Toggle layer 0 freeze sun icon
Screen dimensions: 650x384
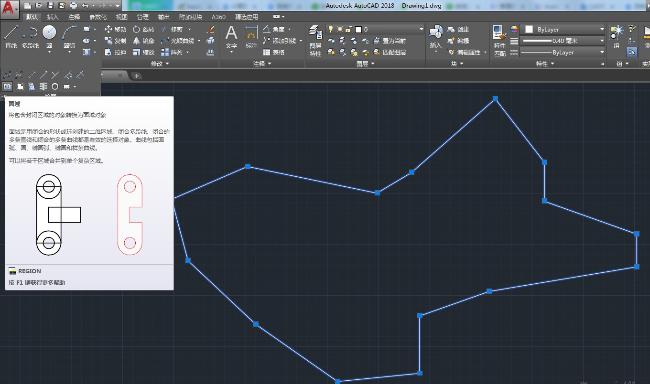pos(340,29)
